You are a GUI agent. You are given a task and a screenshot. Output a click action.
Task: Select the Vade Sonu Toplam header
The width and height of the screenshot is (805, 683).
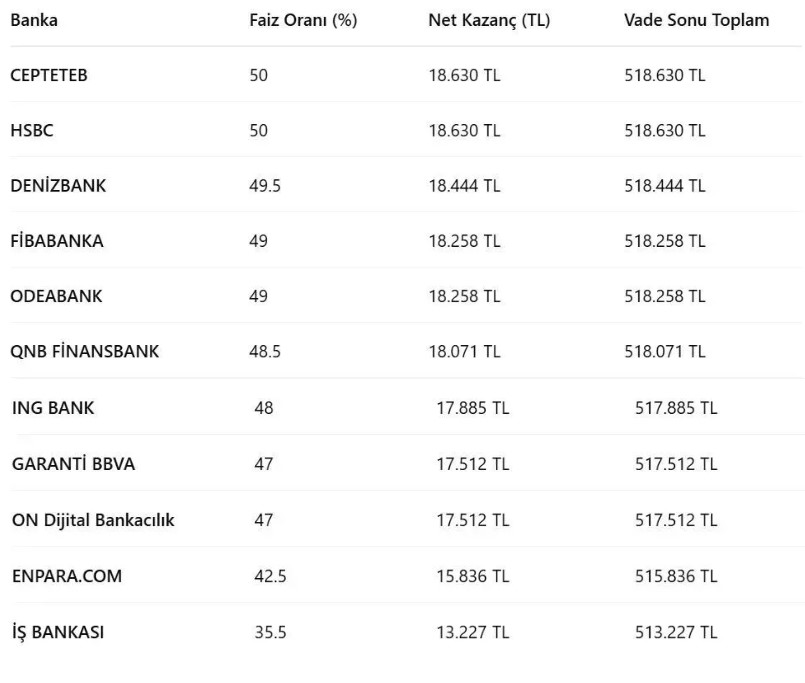tap(696, 20)
